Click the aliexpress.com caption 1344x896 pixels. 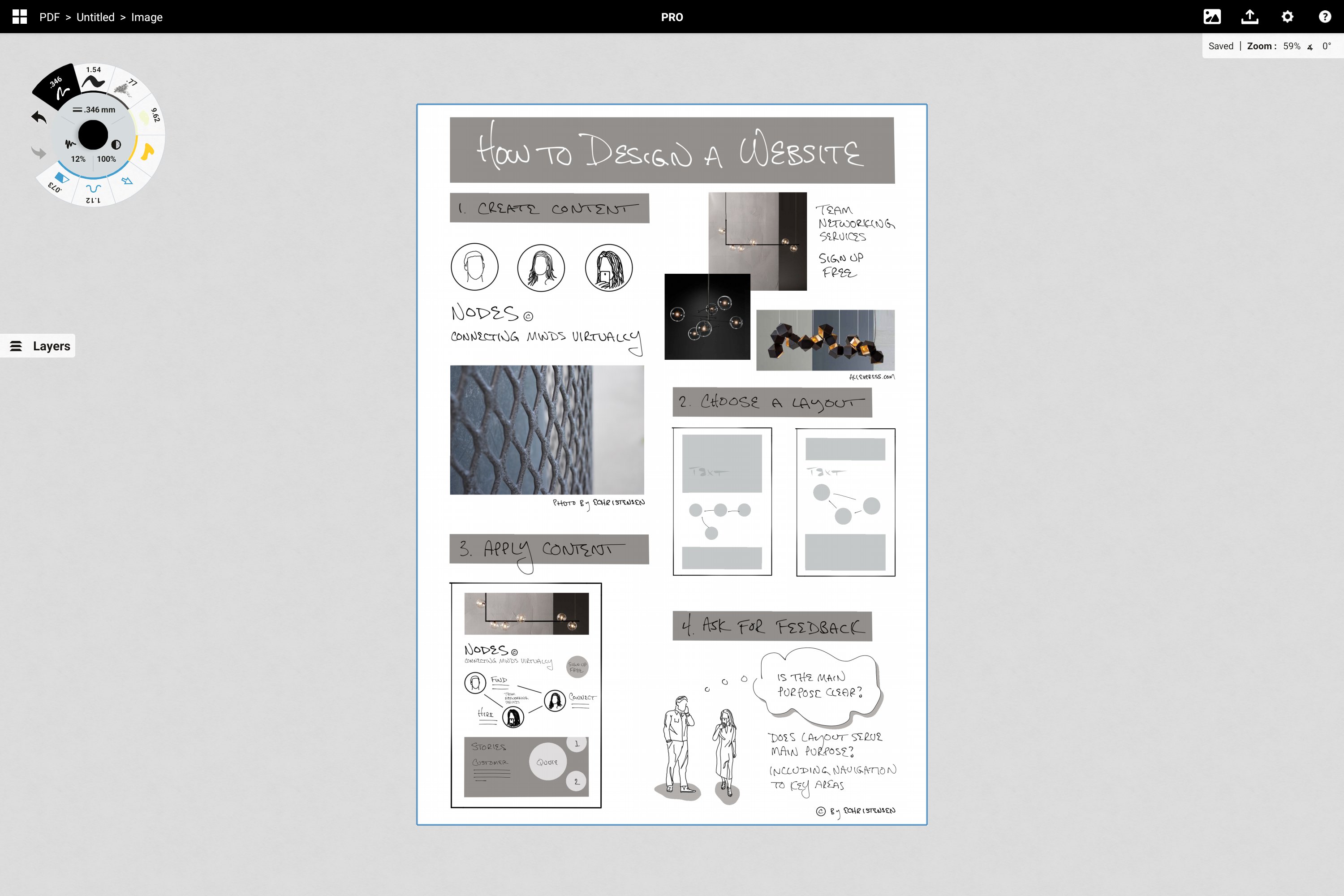[872, 377]
